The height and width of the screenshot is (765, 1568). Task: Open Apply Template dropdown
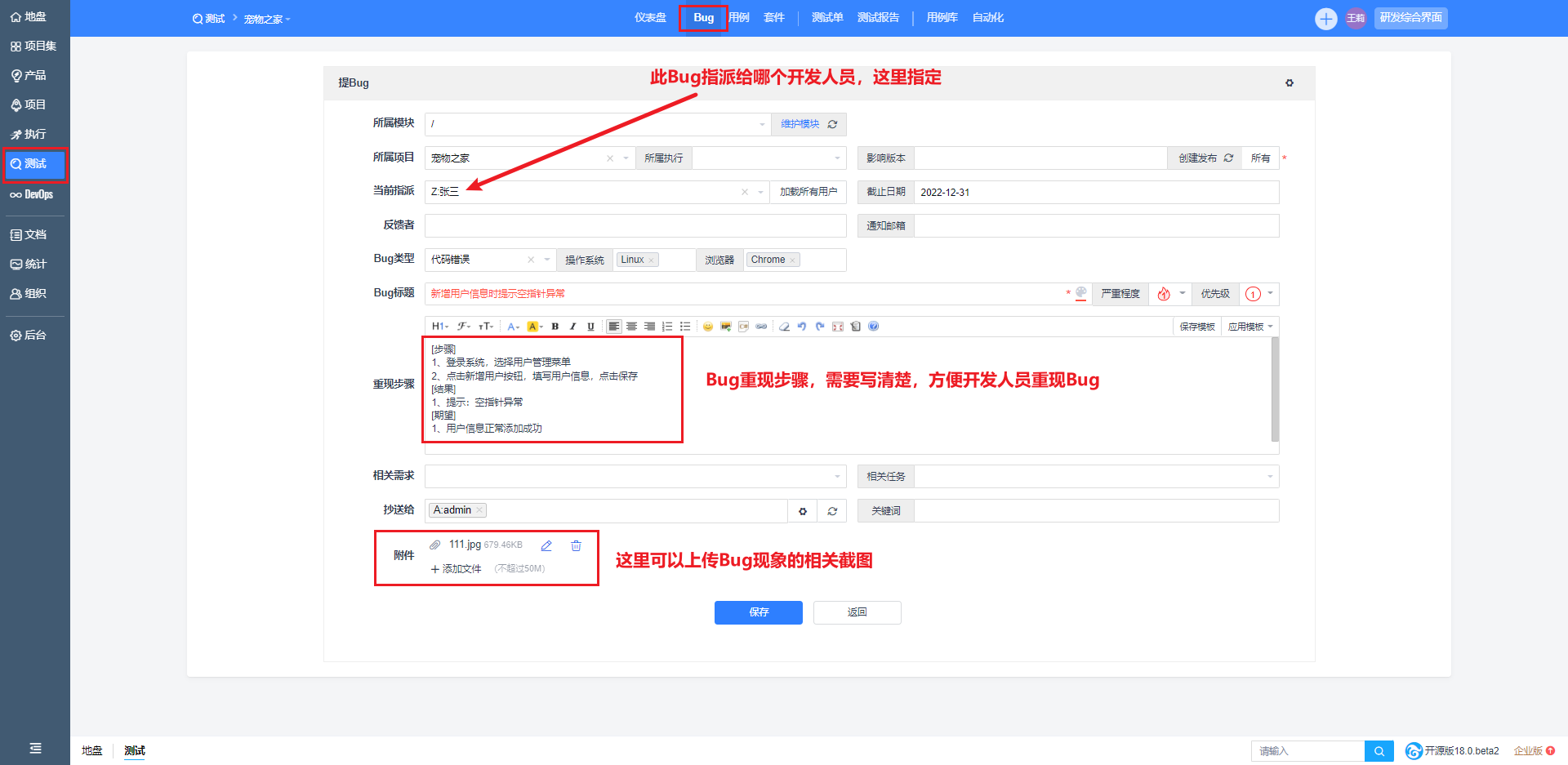coord(1250,327)
